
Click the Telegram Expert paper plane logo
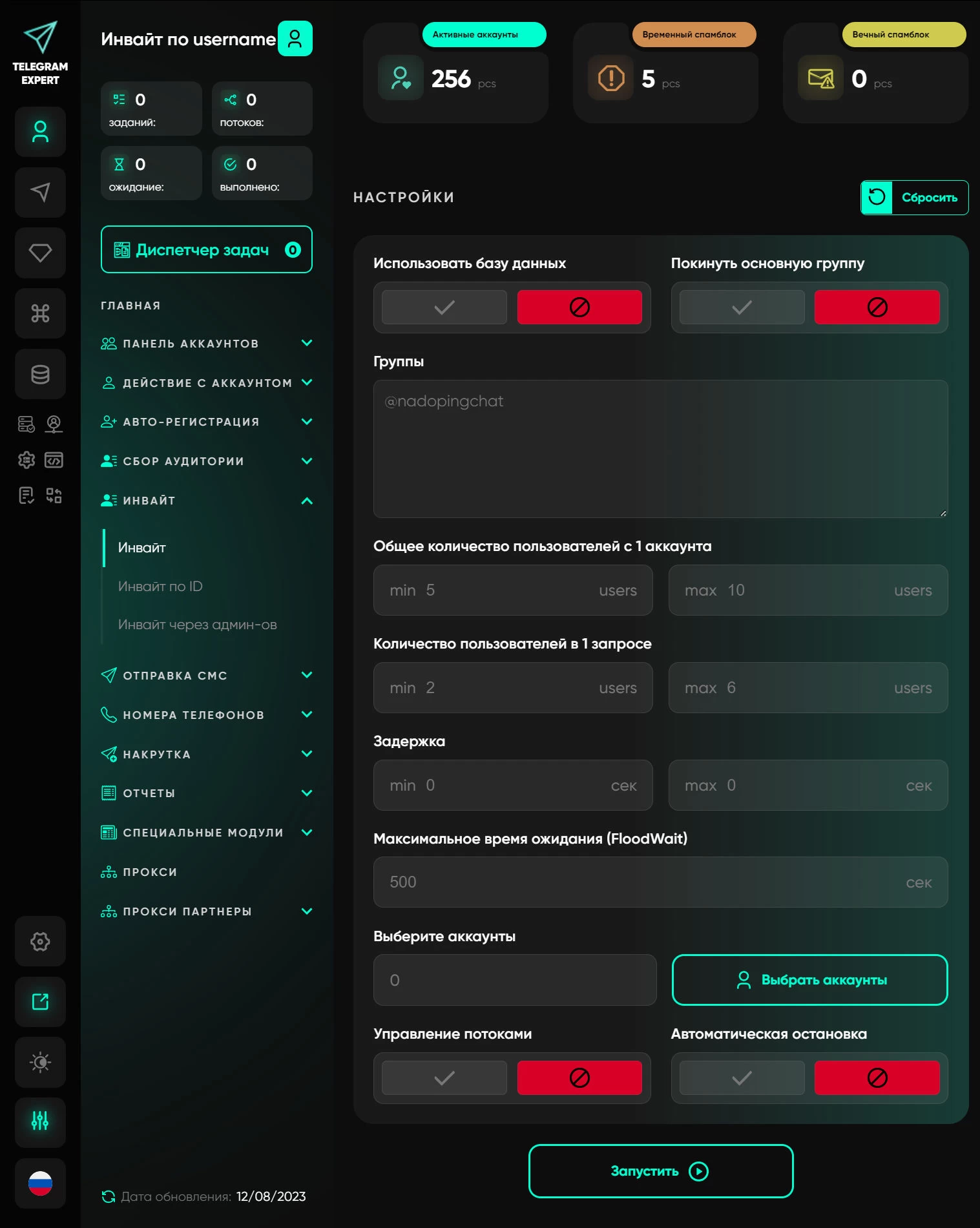(x=40, y=37)
